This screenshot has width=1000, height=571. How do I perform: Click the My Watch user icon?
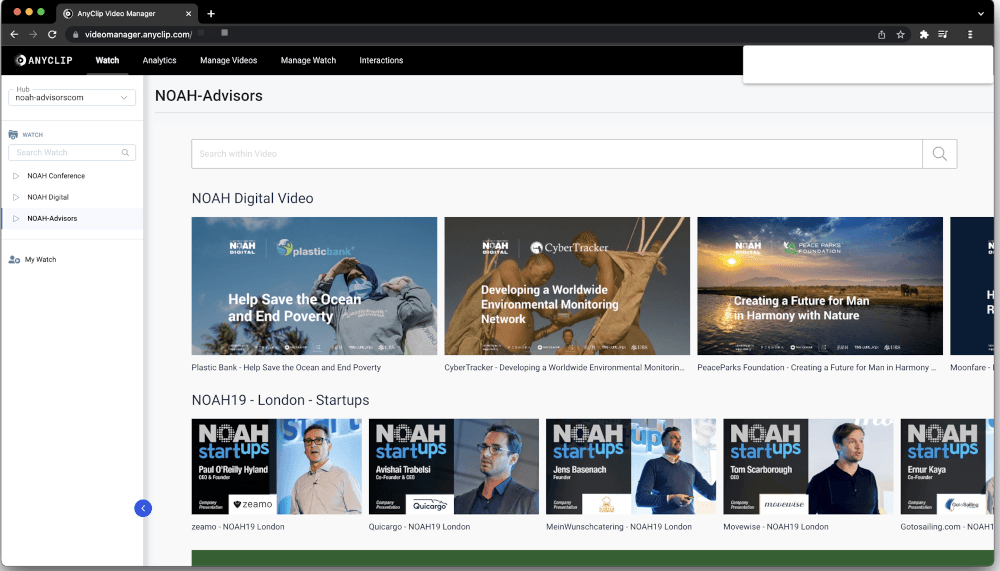click(x=14, y=260)
